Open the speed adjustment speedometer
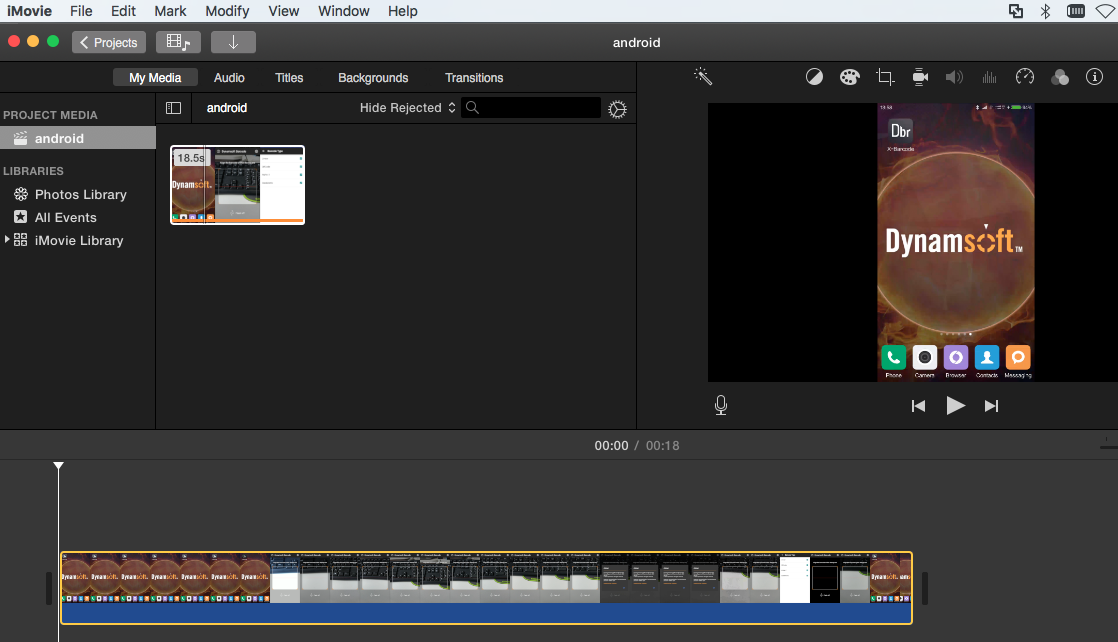 click(x=1024, y=77)
